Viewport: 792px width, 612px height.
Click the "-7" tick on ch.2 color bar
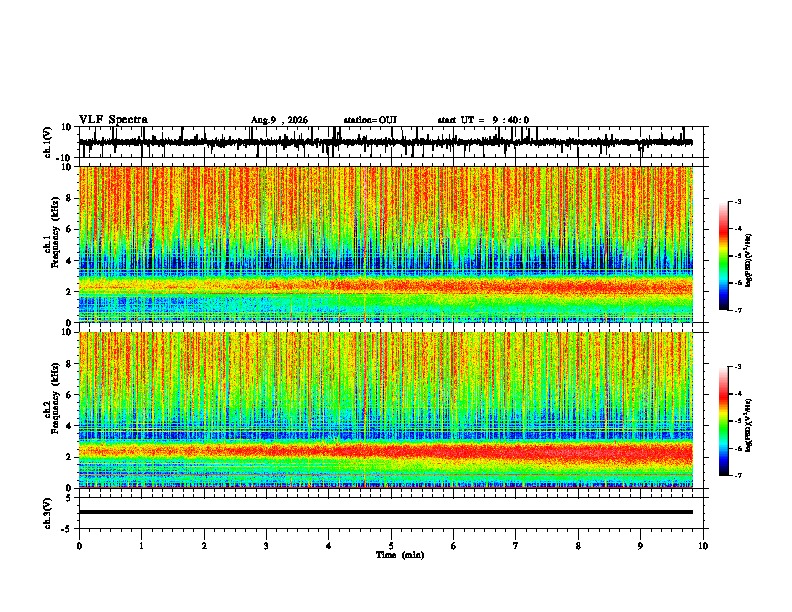(738, 475)
